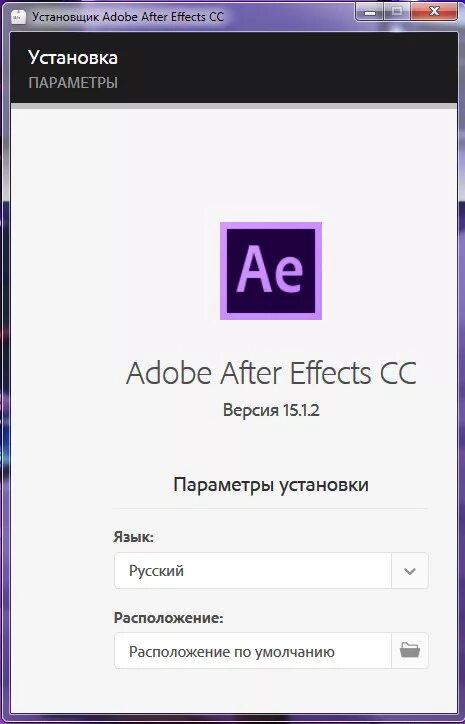The image size is (465, 724).
Task: Click the purple Ae After Effects logo
Action: pos(271,271)
